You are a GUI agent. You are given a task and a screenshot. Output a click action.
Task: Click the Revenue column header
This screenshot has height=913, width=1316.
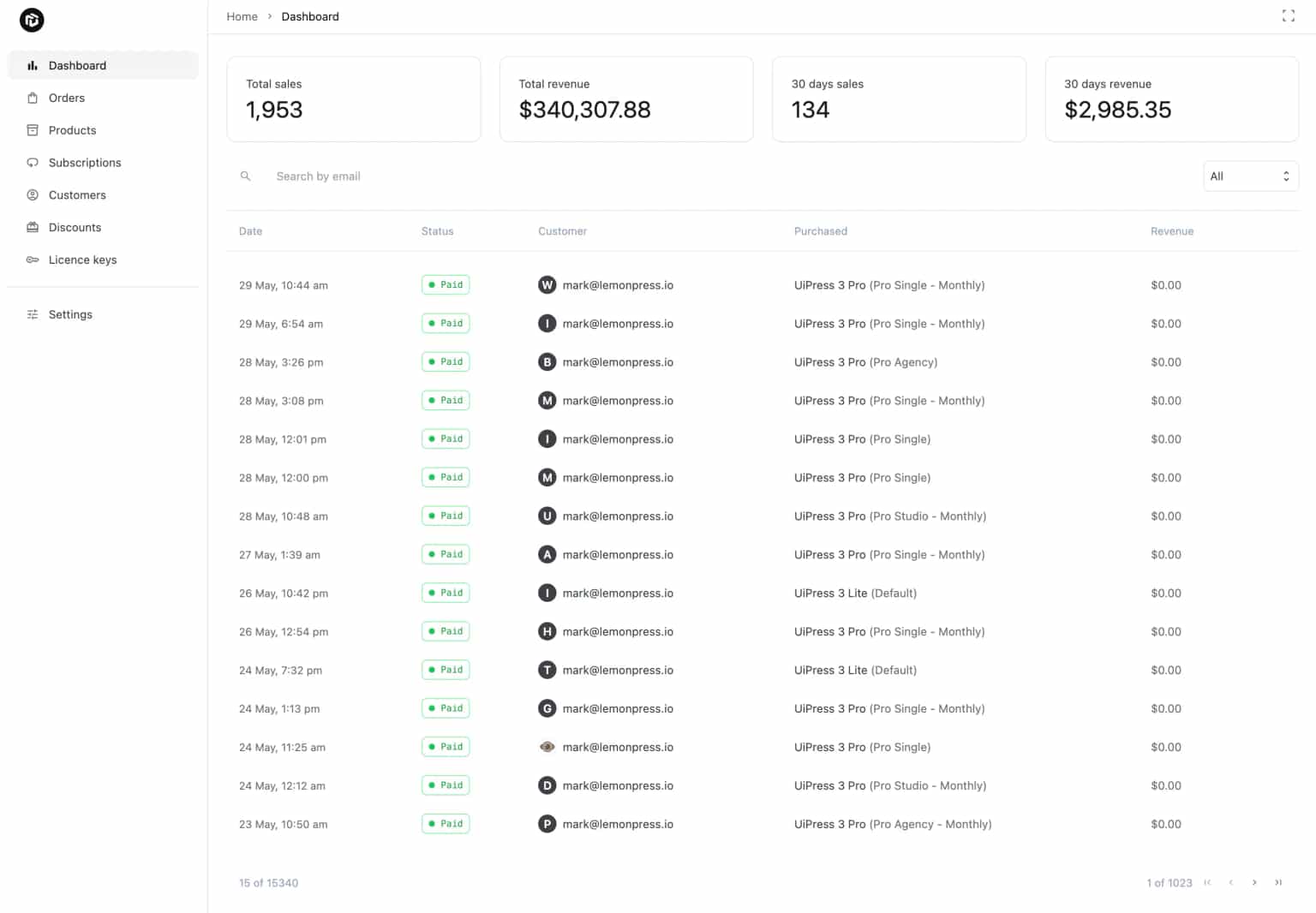tap(1171, 231)
